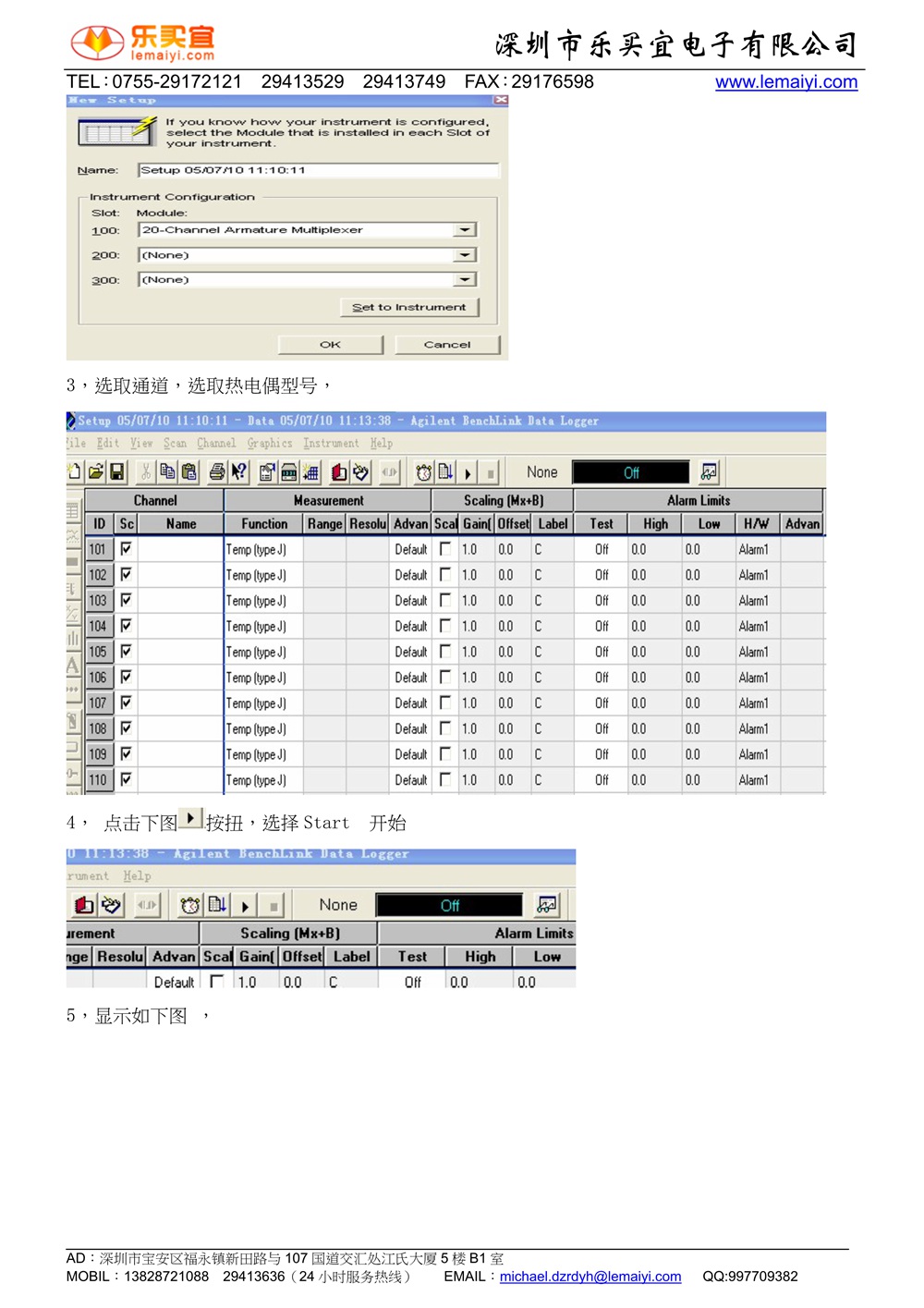Click the New setup toolbar icon
Viewport: 924px width, 1308px height.
(74, 472)
